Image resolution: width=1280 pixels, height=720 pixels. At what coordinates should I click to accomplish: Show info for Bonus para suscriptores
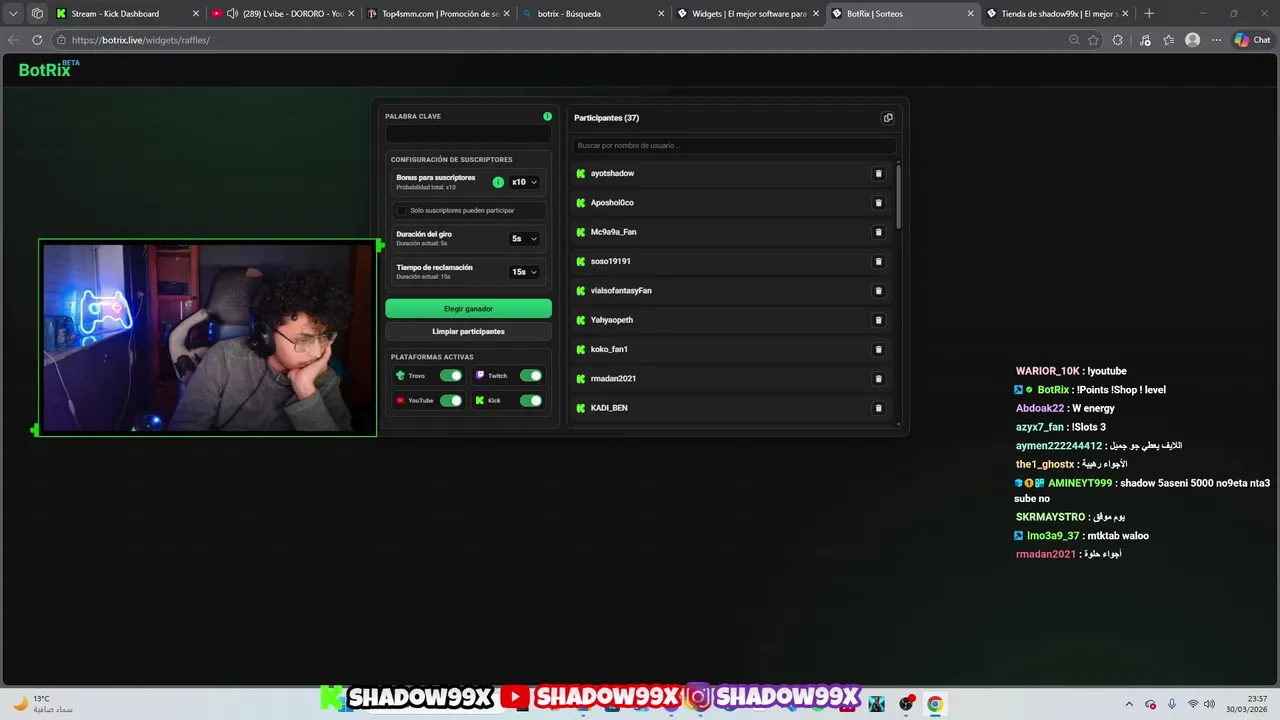tap(498, 182)
